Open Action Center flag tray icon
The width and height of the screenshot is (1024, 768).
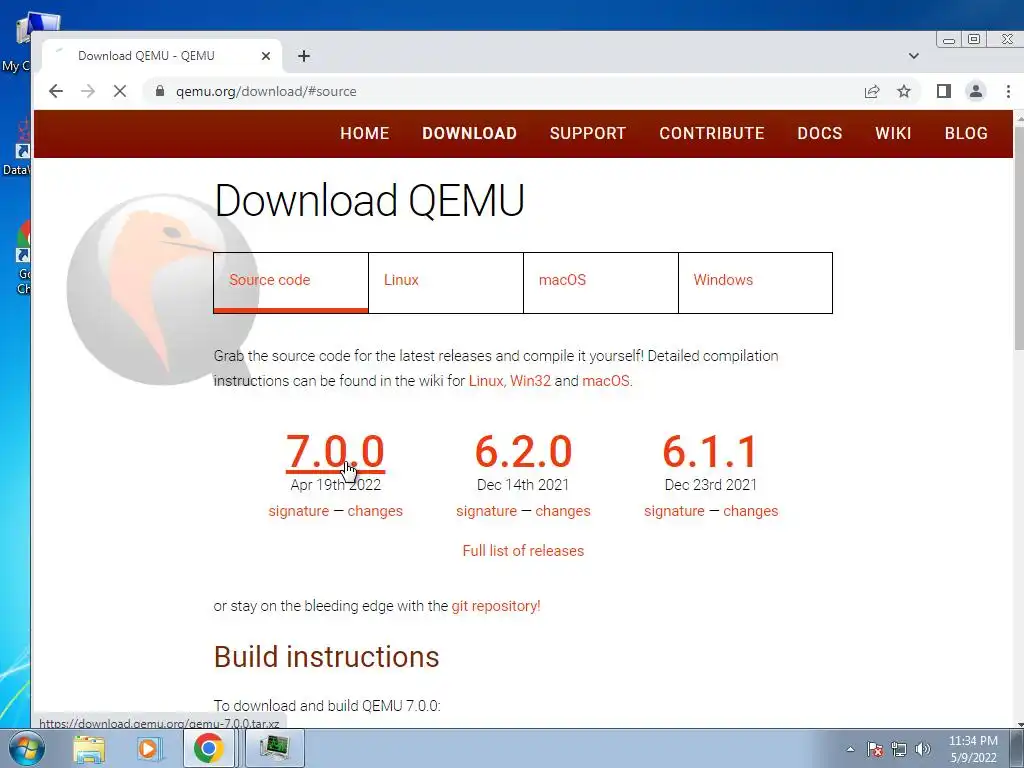875,749
